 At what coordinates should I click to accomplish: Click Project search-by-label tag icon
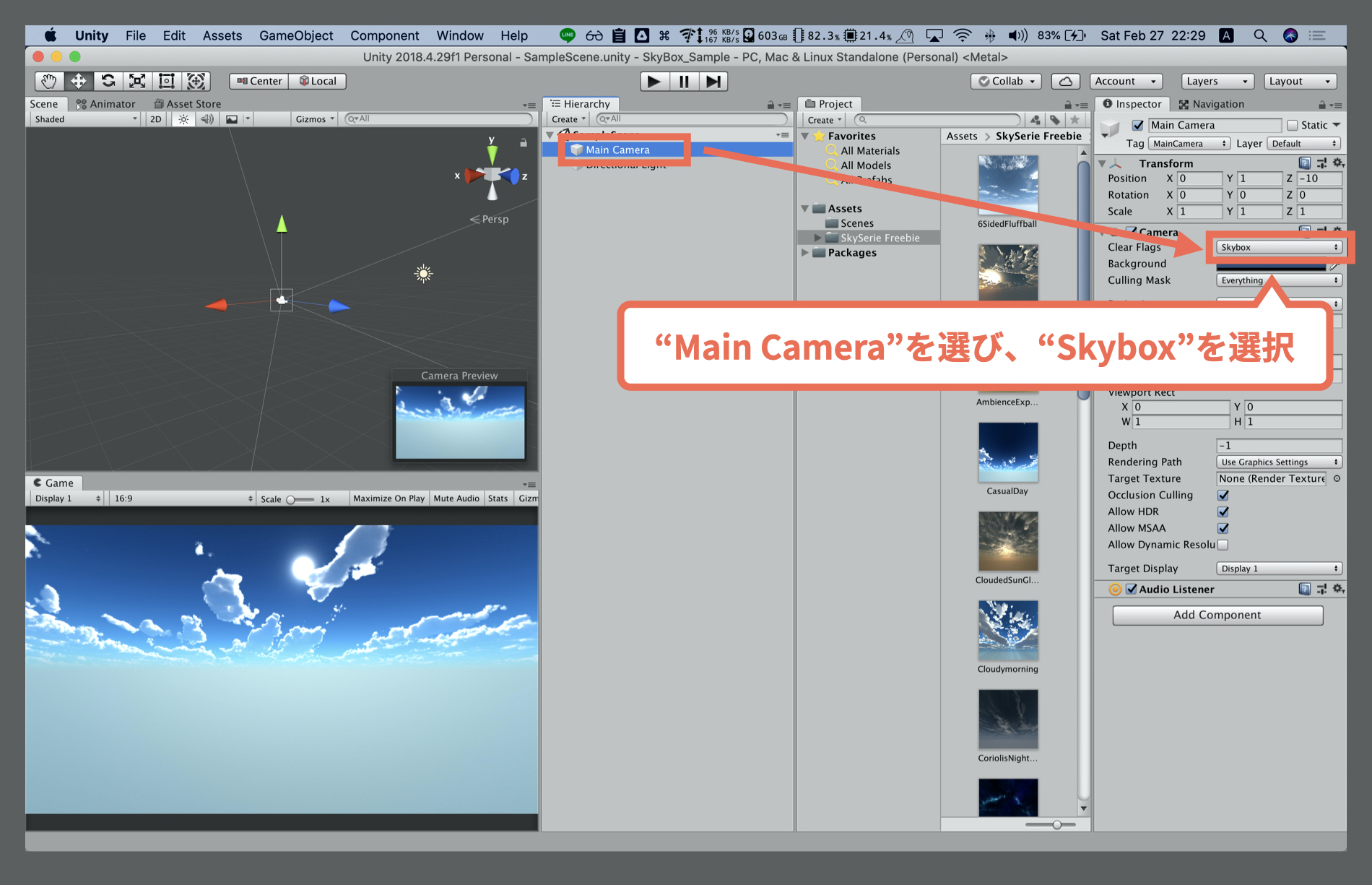tap(1055, 120)
